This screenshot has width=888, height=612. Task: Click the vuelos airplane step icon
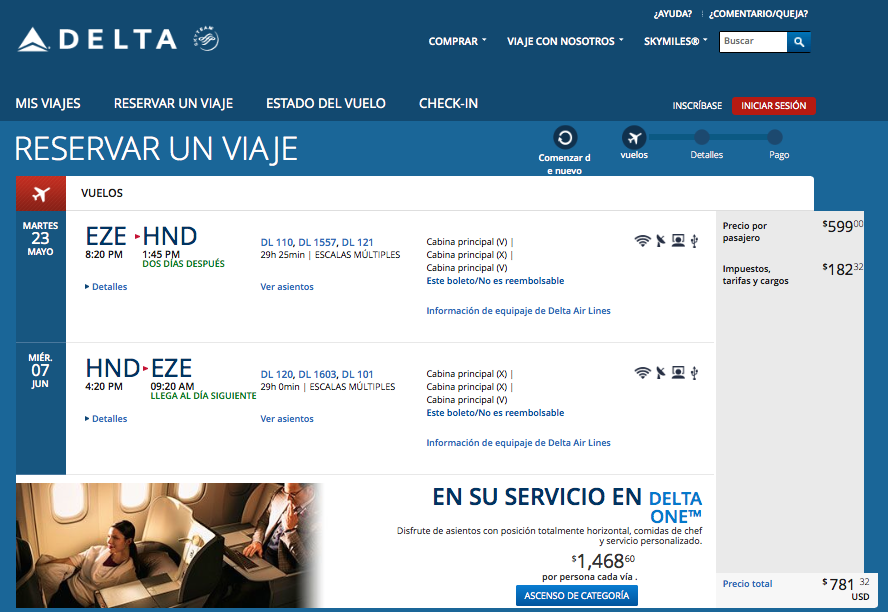pyautogui.click(x=634, y=138)
